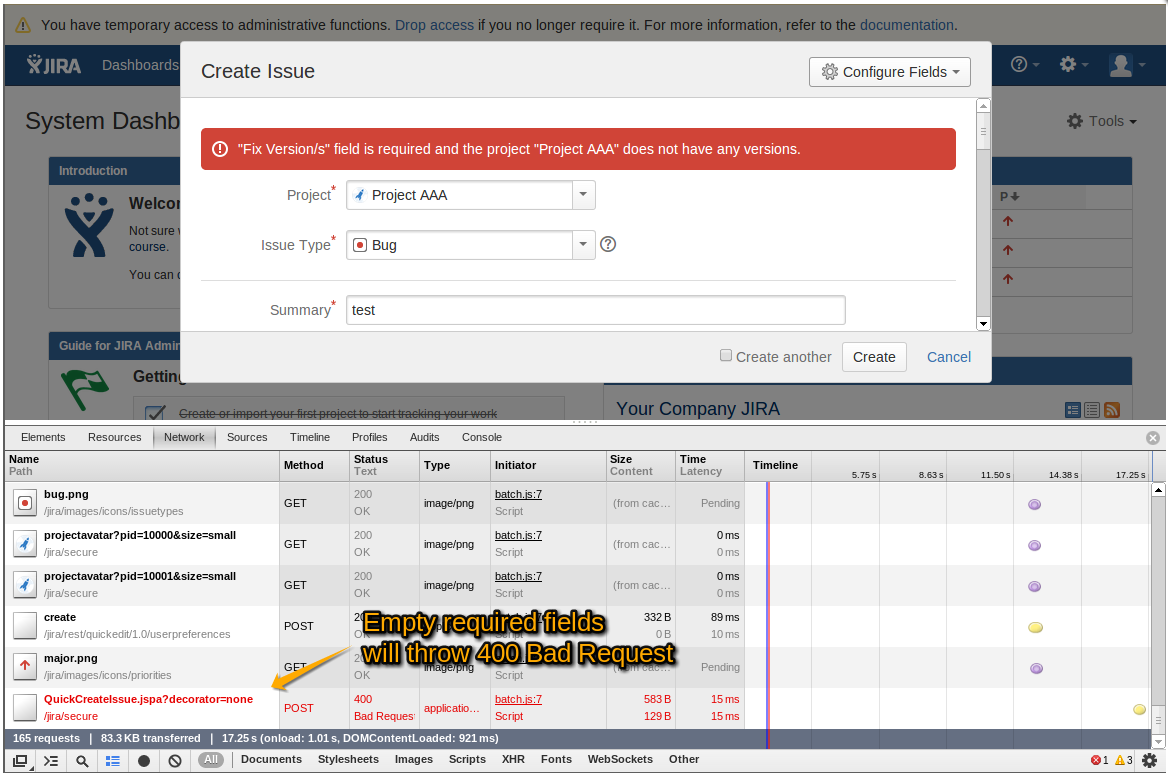Click the warning triangle icon in top banner
This screenshot has height=777, width=1168.
tap(23, 25)
